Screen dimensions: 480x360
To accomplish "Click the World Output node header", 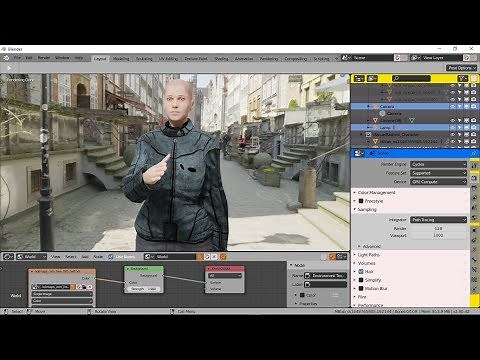I will tap(225, 269).
